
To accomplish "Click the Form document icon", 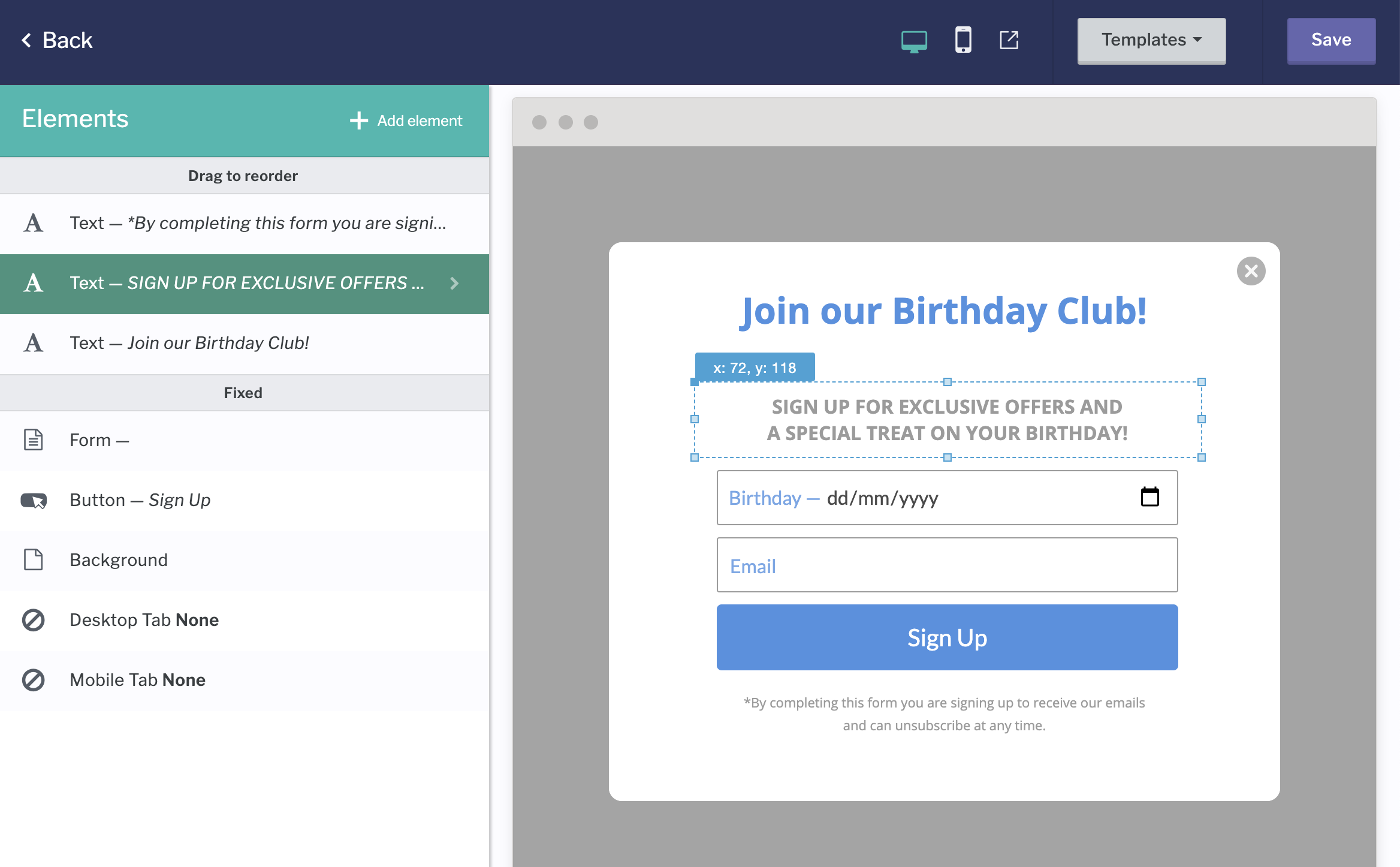I will click(x=34, y=440).
